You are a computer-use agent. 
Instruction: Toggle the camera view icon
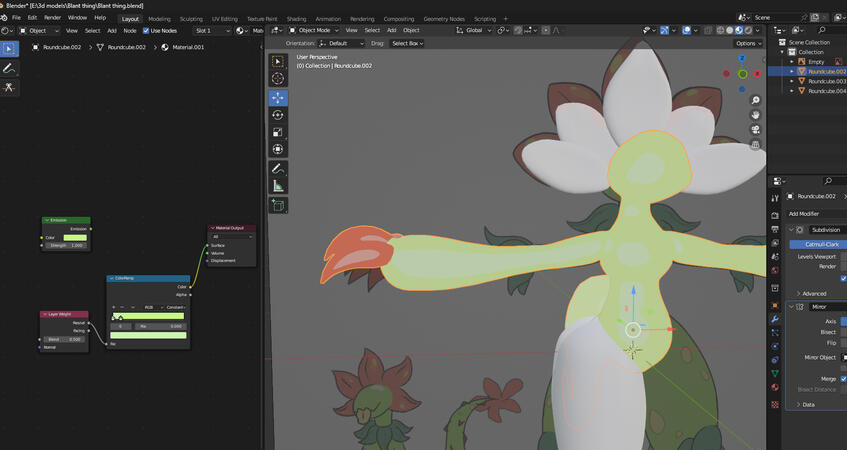tap(756, 130)
